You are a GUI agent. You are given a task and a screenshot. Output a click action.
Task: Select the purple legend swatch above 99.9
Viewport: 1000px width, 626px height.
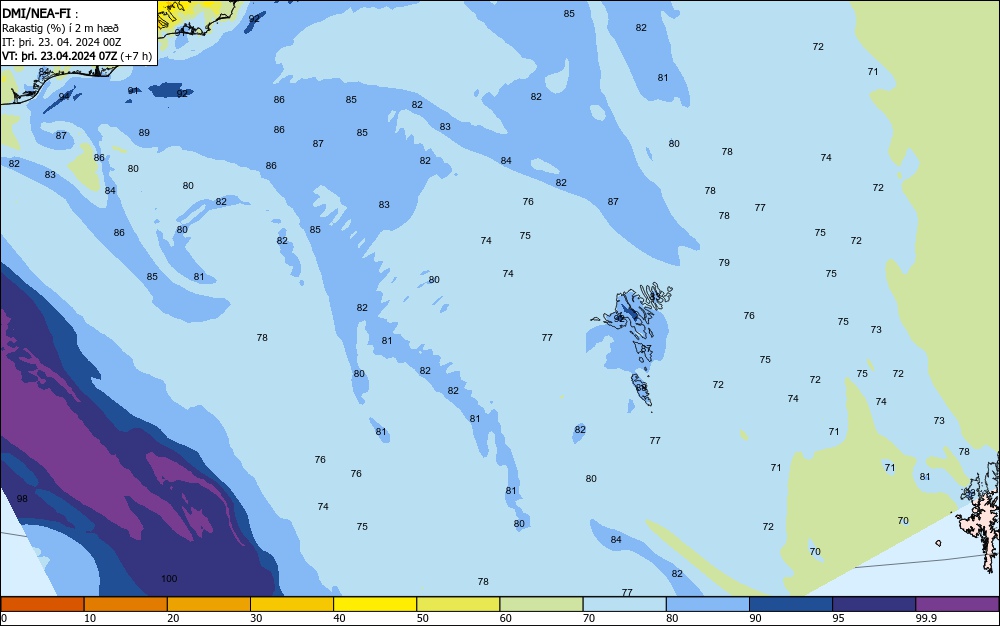click(x=957, y=604)
